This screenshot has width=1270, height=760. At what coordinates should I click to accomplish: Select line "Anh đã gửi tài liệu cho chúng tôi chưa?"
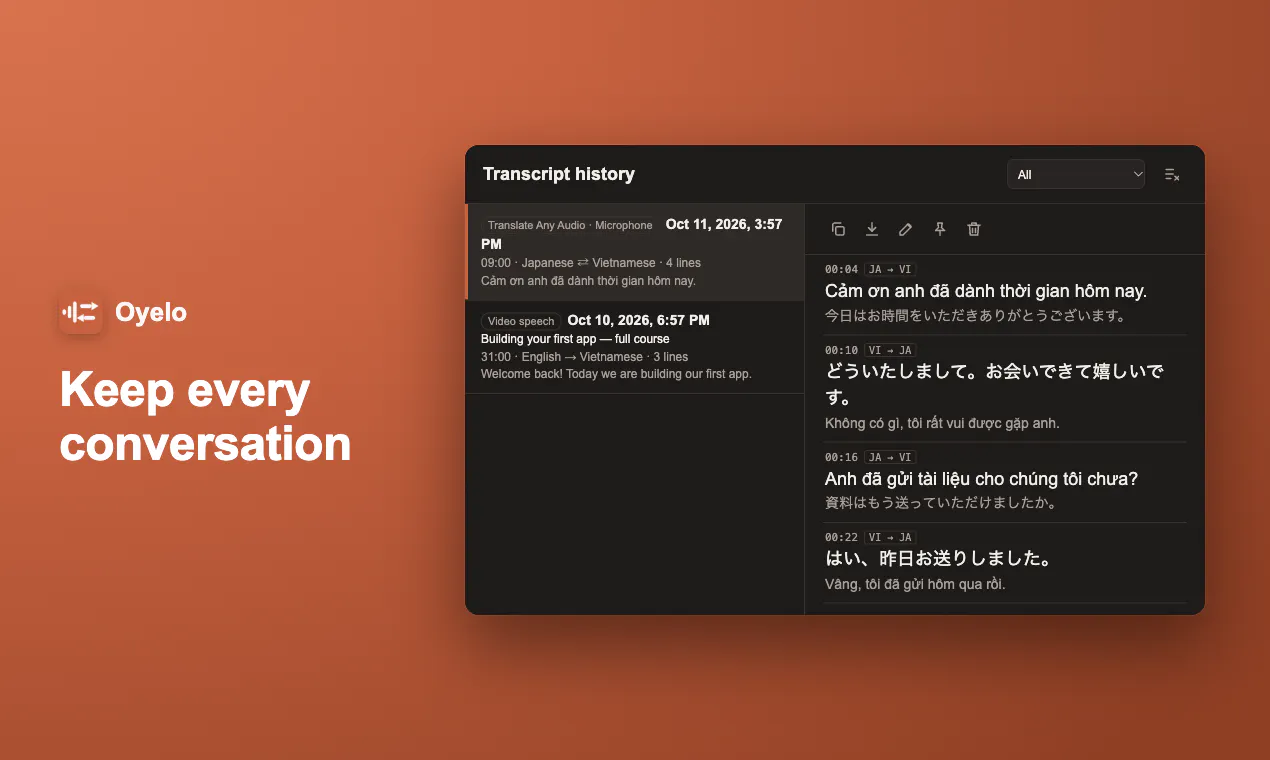982,479
